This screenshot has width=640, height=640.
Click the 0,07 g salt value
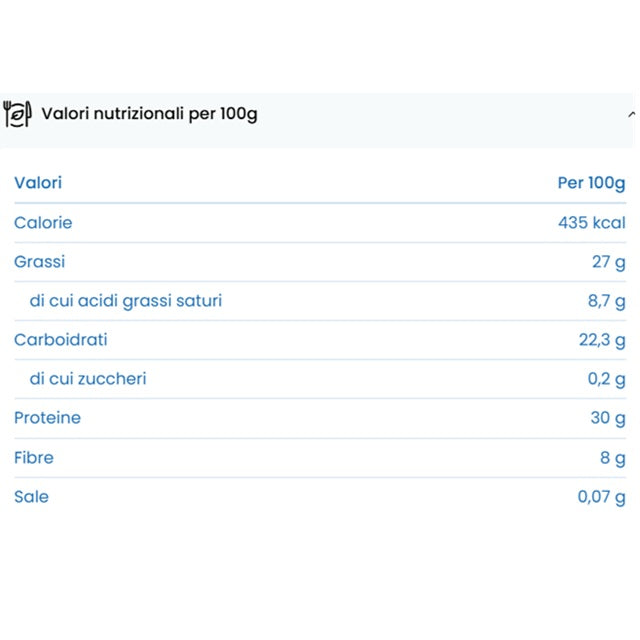tap(602, 497)
